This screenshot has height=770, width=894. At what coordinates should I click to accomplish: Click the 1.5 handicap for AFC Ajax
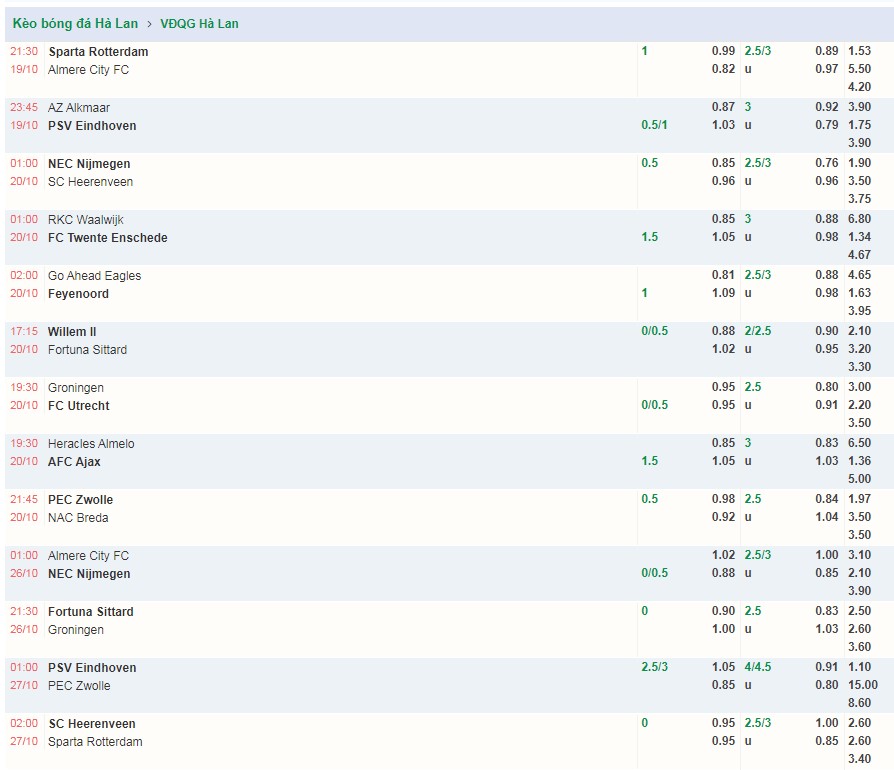click(649, 461)
